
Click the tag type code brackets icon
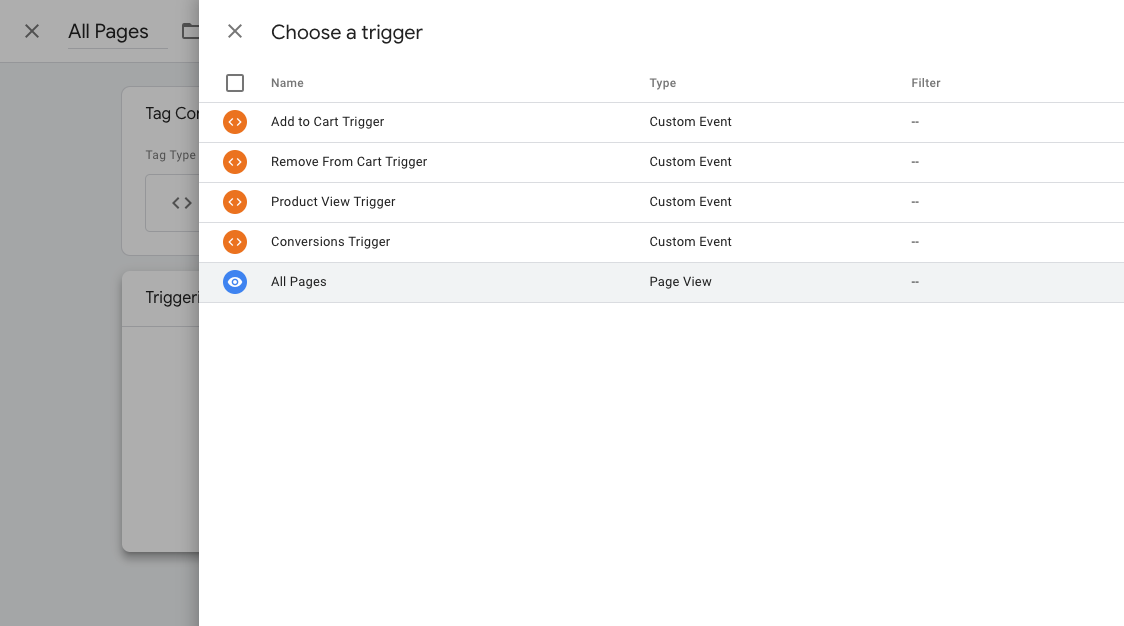click(181, 203)
